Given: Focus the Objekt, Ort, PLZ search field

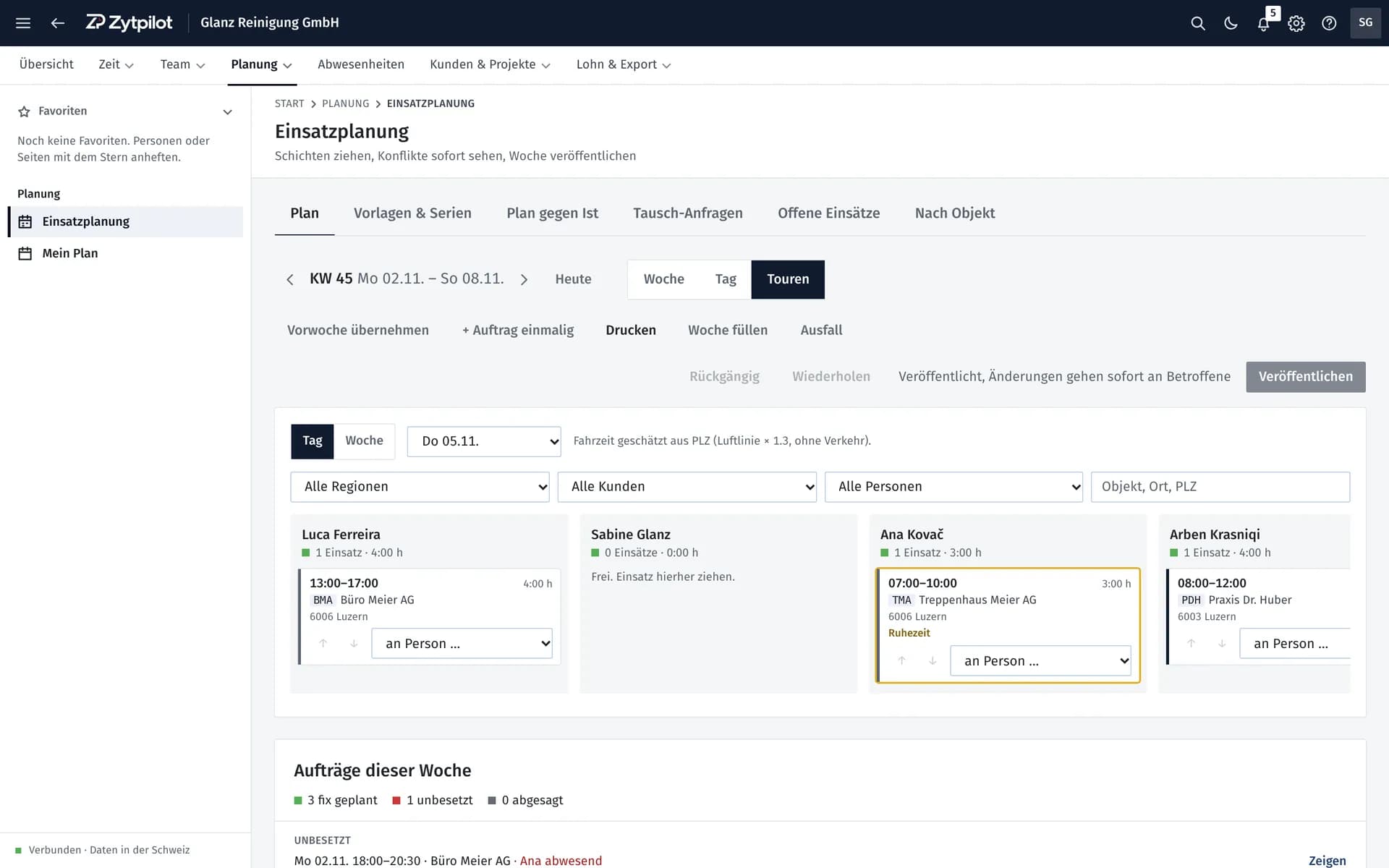Looking at the screenshot, I should [x=1220, y=487].
